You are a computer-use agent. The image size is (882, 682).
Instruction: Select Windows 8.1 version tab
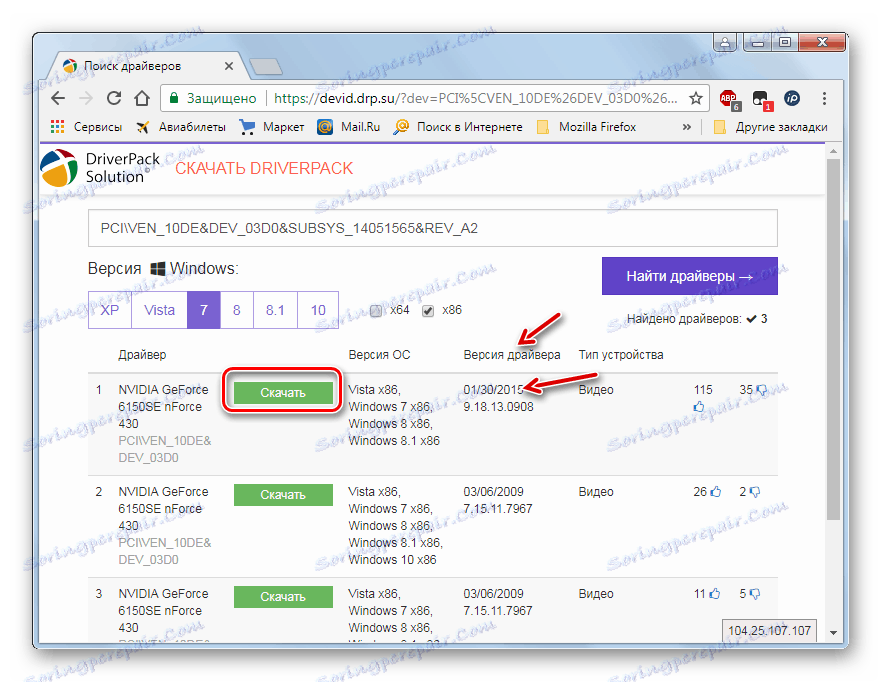click(275, 310)
